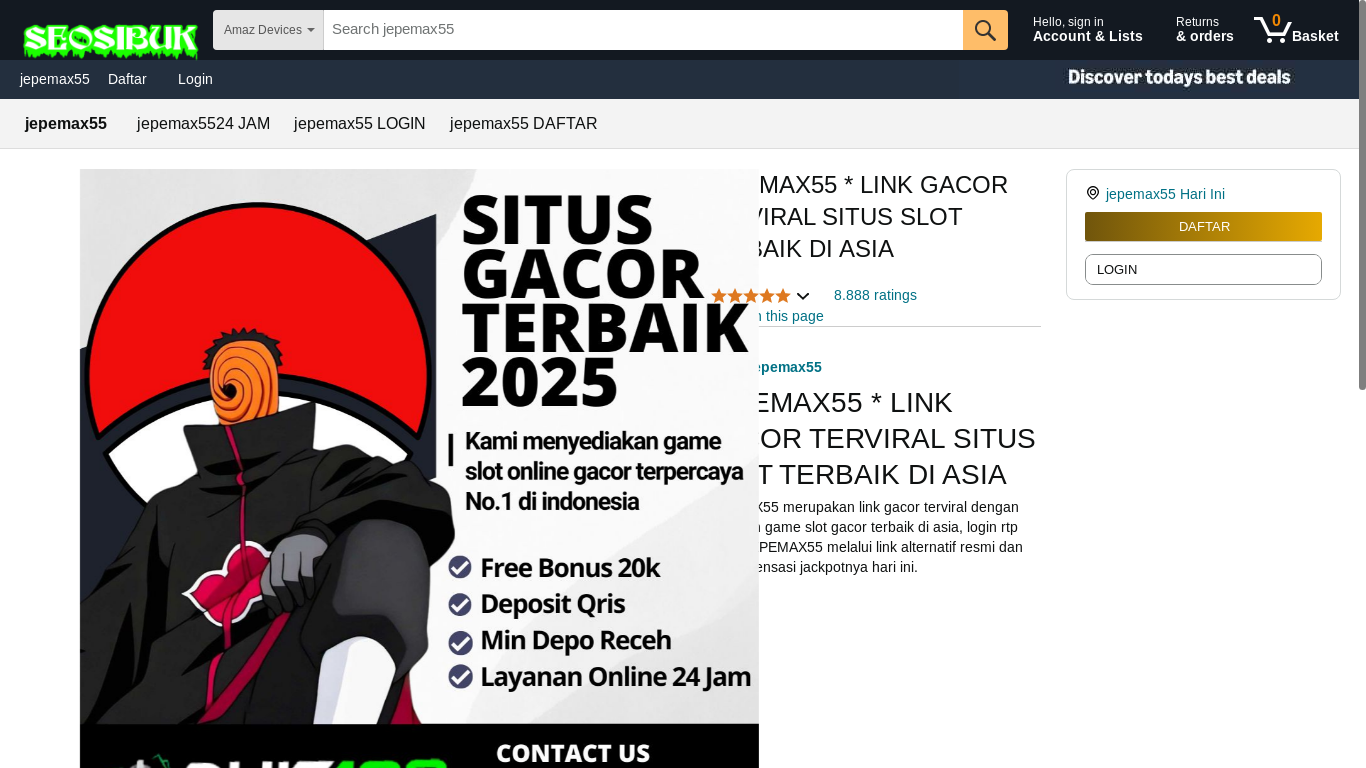
Task: Click the star rating icons
Action: 751,296
